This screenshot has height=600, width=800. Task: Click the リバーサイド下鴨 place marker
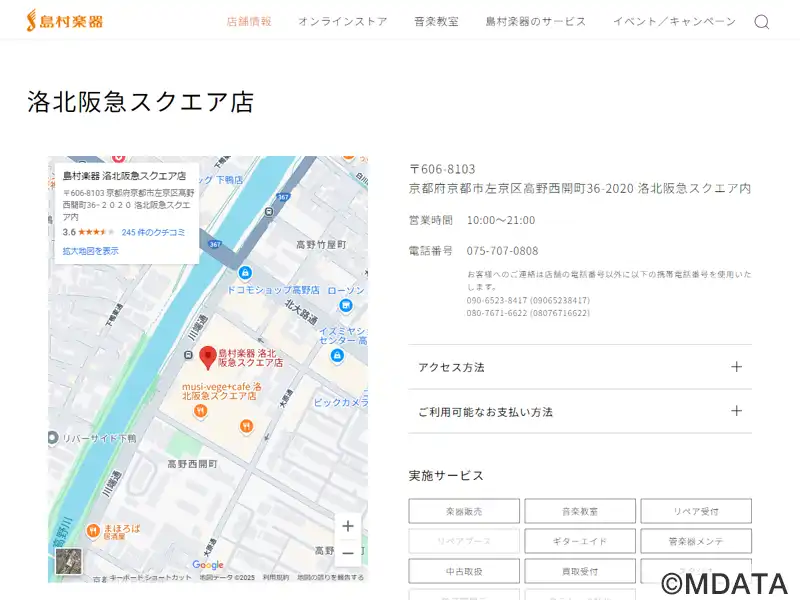pos(53,438)
